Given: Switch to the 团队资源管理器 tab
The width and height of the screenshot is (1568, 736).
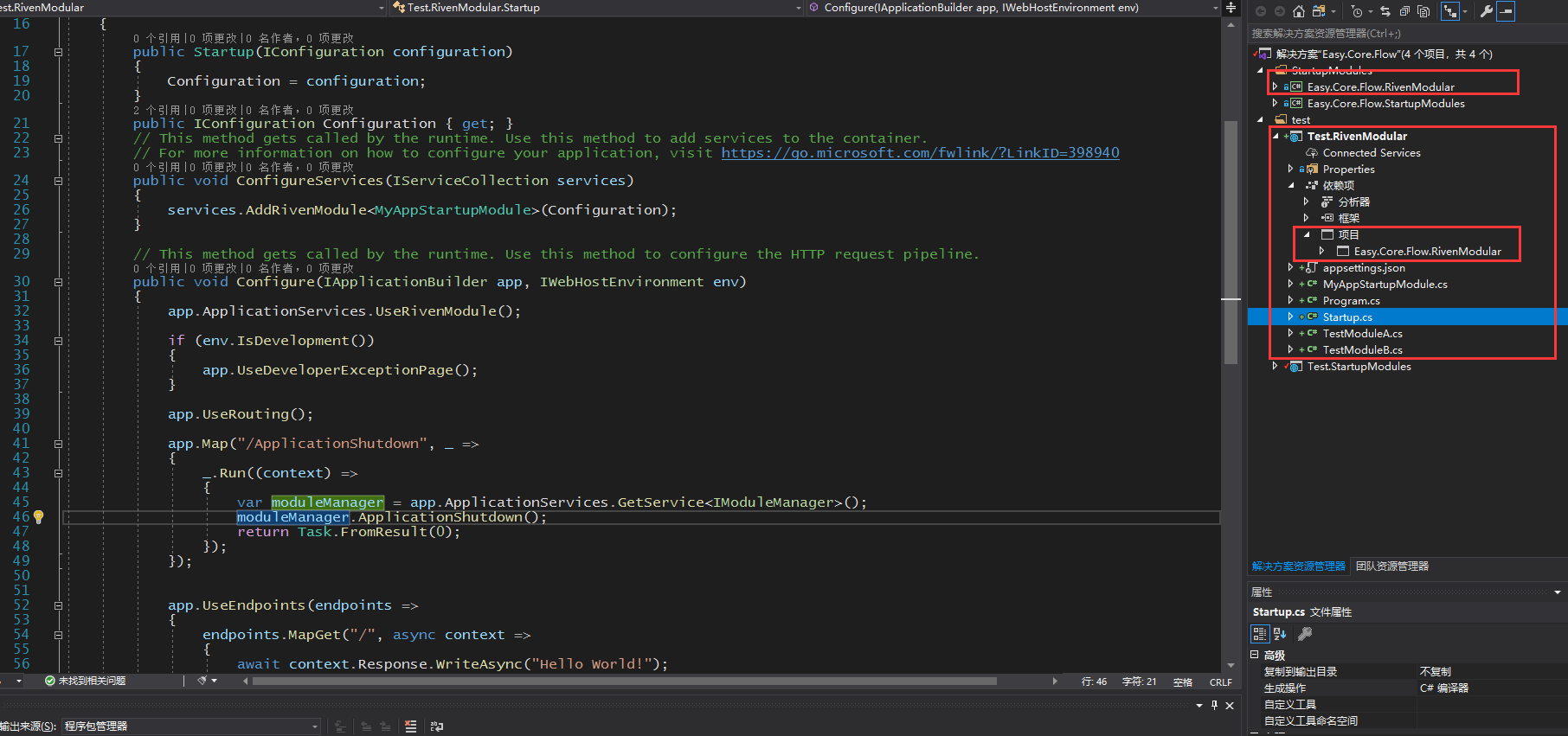Looking at the screenshot, I should (1391, 566).
